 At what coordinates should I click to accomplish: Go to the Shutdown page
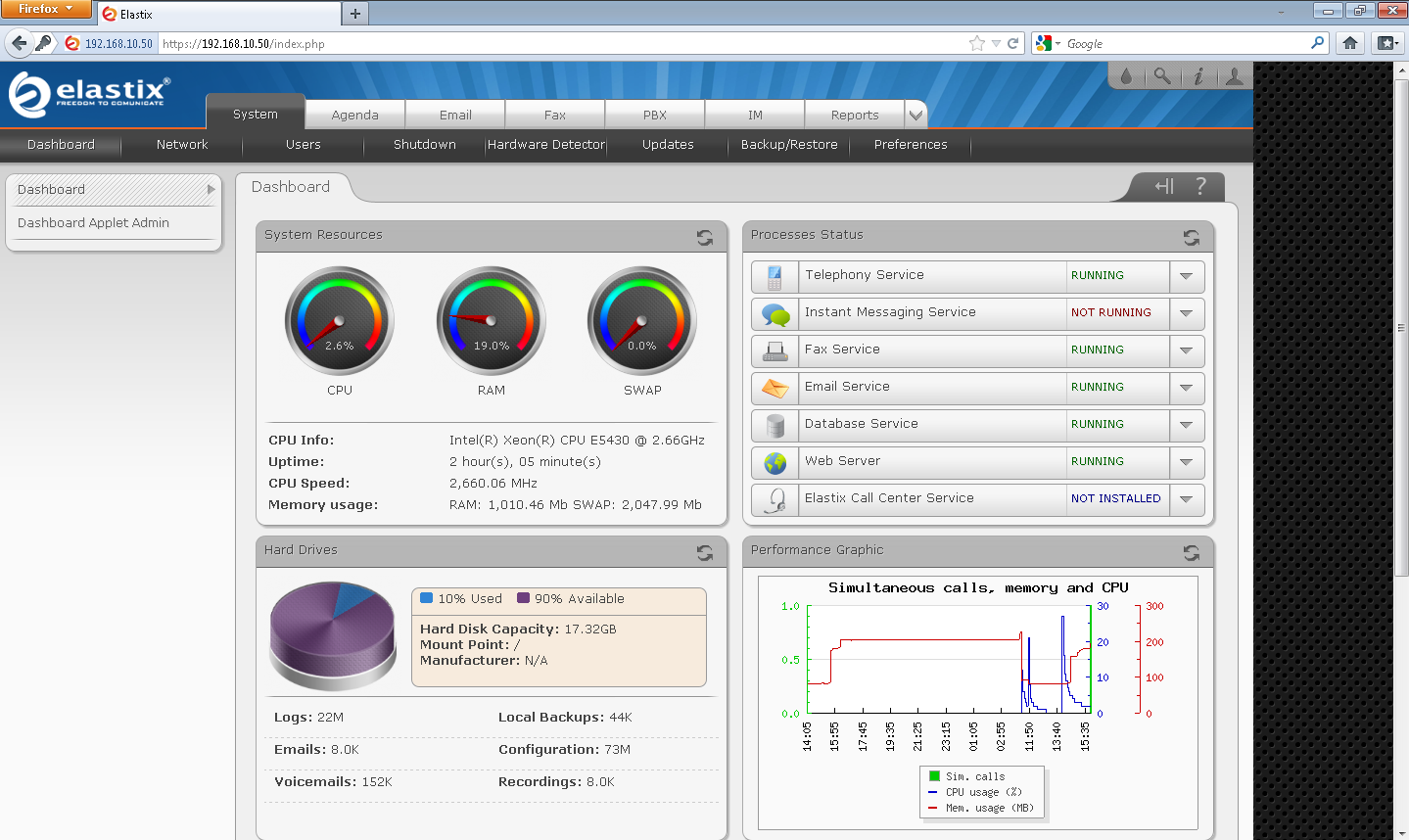[x=425, y=145]
